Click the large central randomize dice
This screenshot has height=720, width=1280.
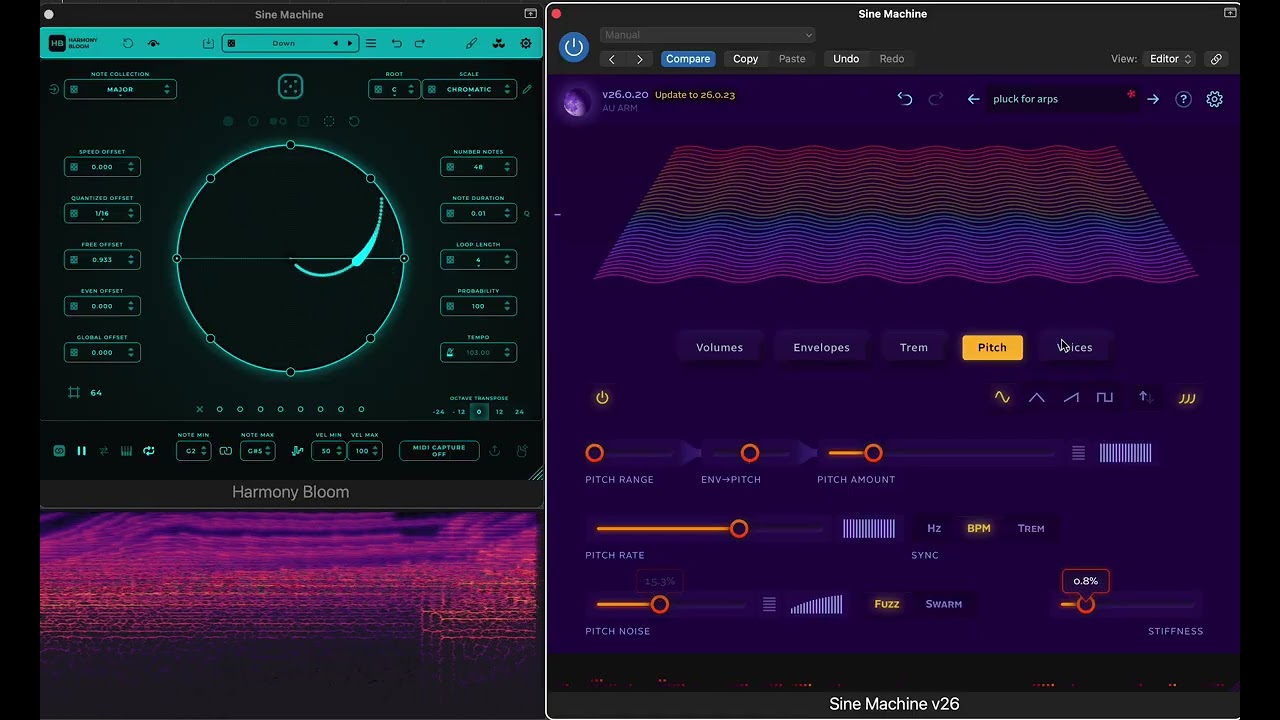[290, 87]
